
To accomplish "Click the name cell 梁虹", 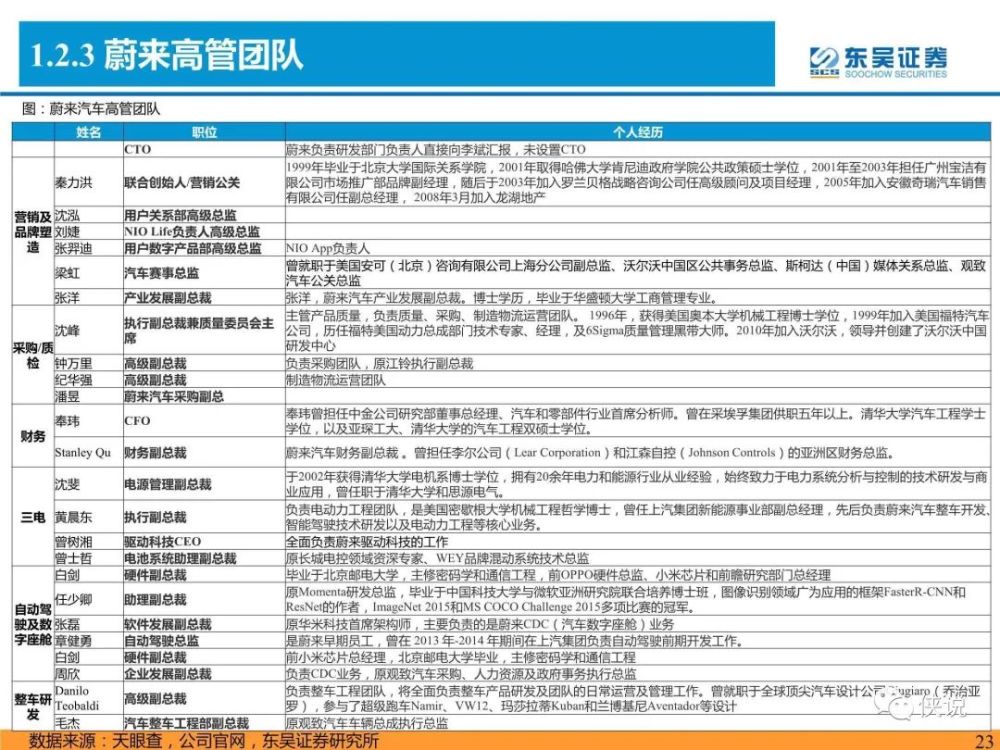I will pyautogui.click(x=89, y=273).
